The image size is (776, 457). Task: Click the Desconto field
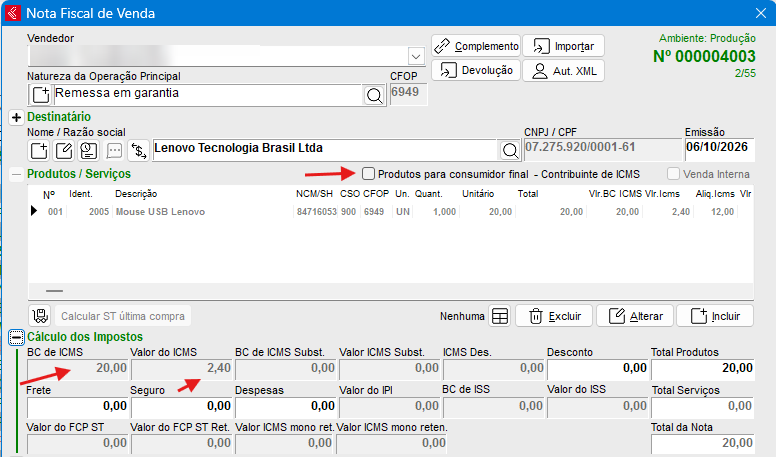pyautogui.click(x=598, y=368)
